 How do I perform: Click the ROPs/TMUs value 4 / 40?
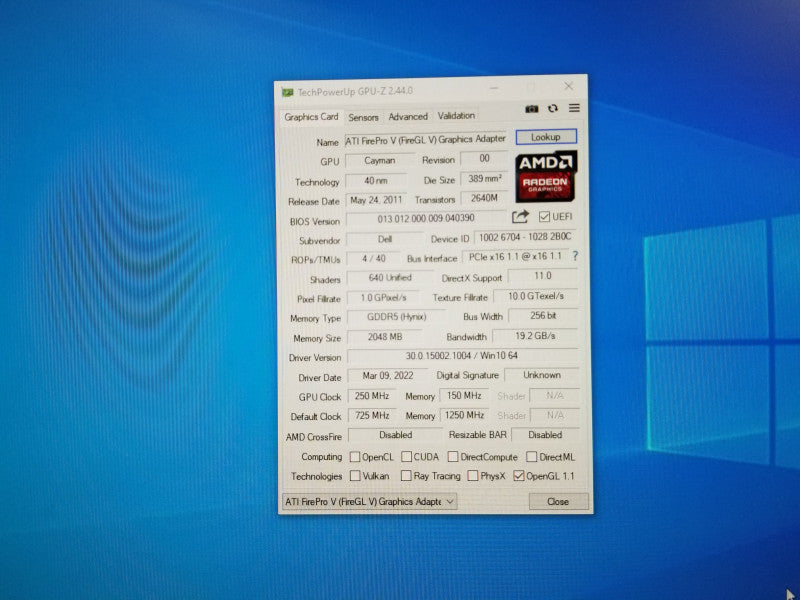(x=374, y=258)
